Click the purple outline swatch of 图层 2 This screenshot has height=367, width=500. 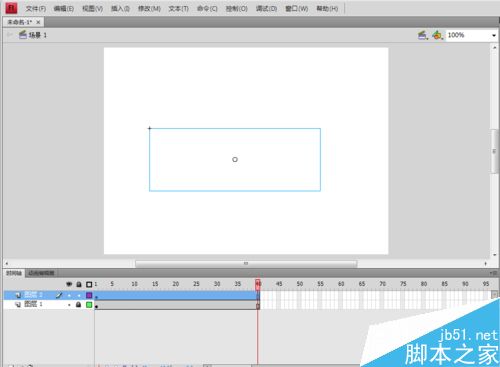tap(89, 295)
